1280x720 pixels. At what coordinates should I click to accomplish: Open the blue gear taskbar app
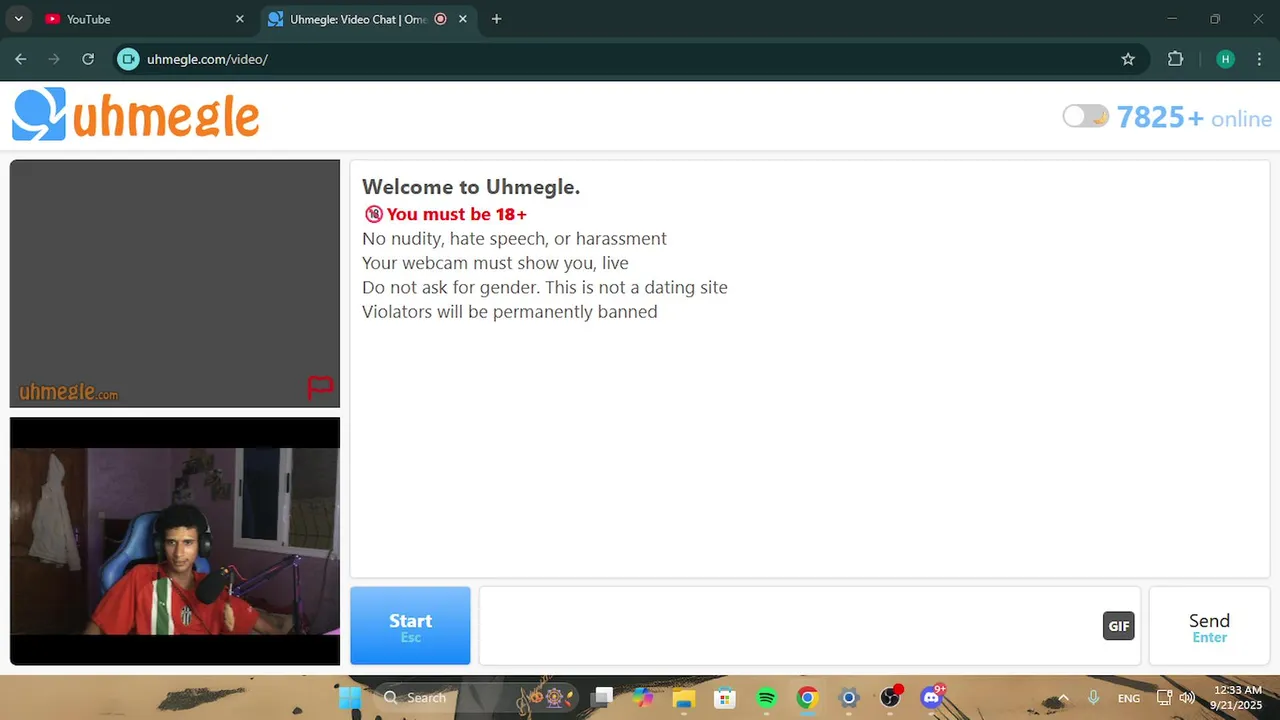[x=849, y=697]
